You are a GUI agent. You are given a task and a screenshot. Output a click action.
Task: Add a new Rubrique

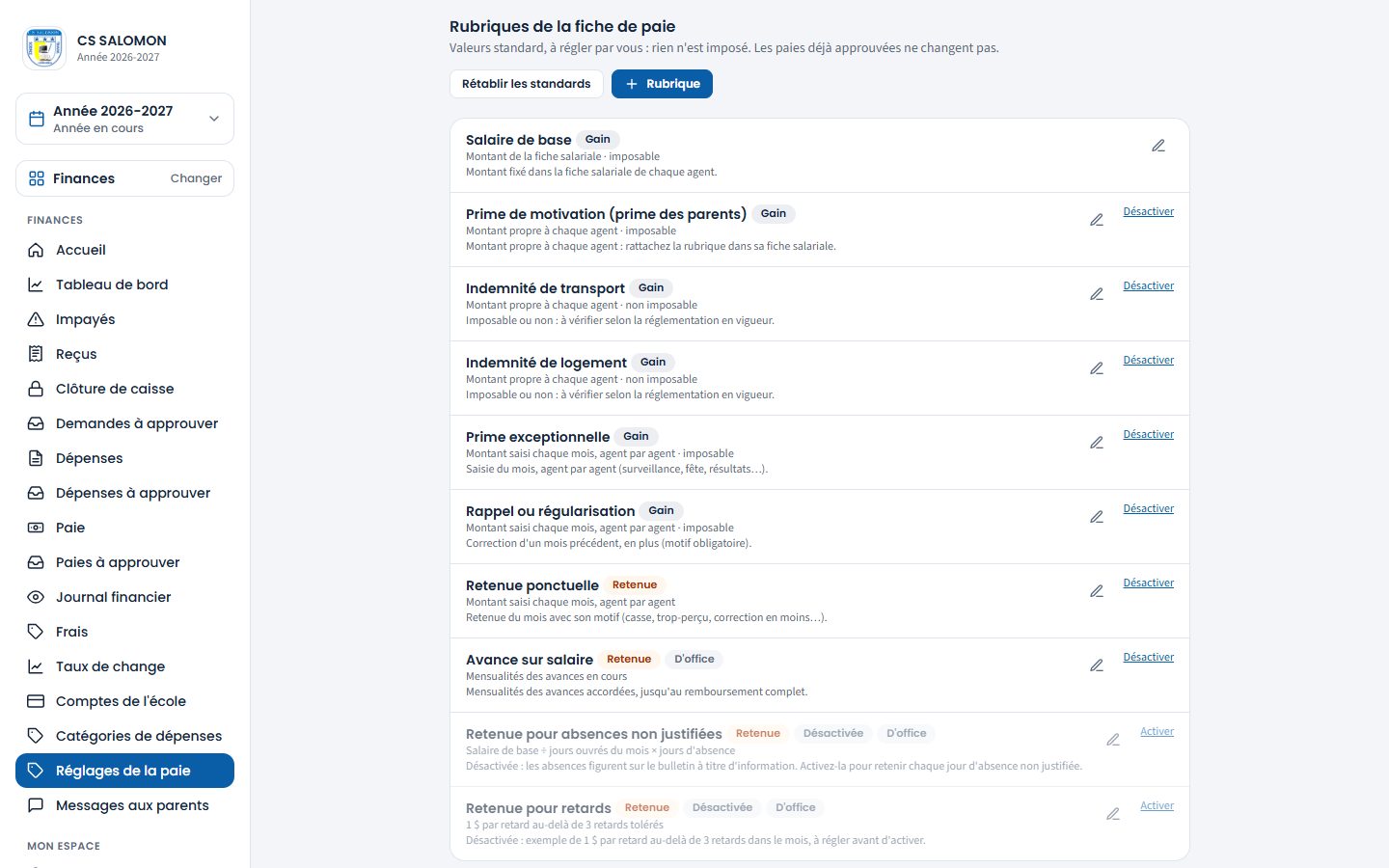coord(662,84)
